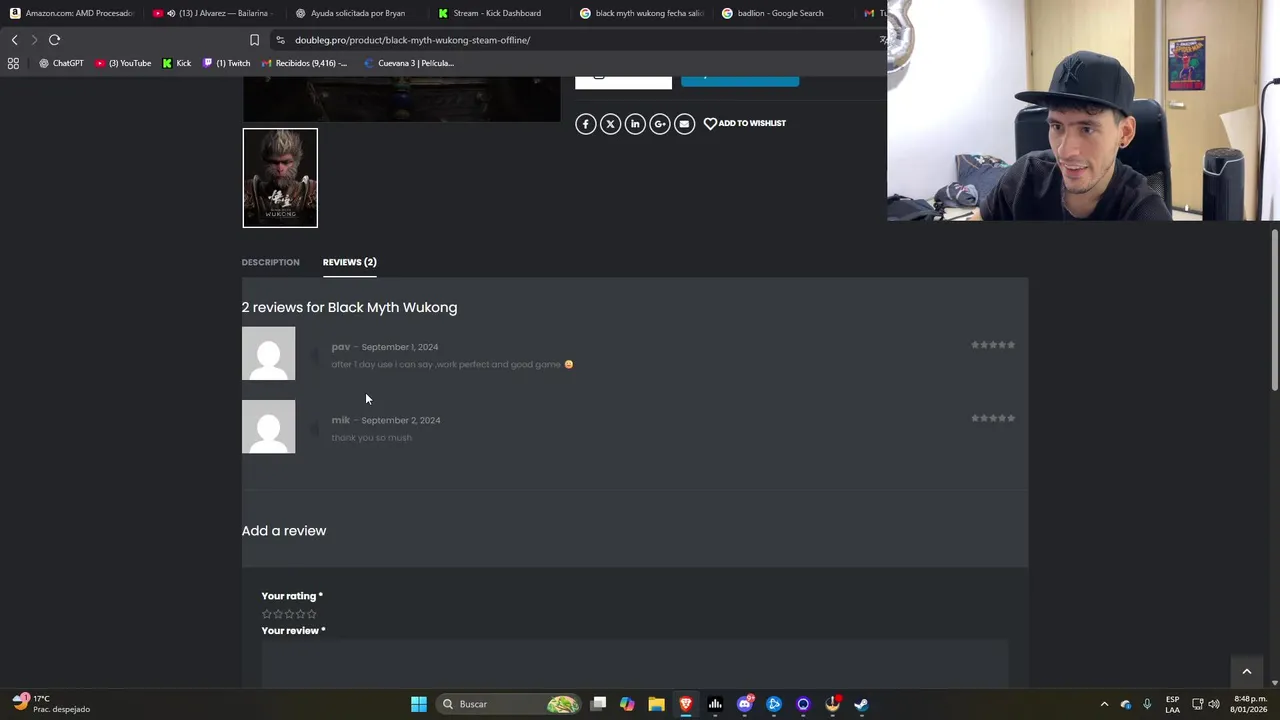1280x720 pixels.
Task: Open volume control in tray
Action: 1214,704
